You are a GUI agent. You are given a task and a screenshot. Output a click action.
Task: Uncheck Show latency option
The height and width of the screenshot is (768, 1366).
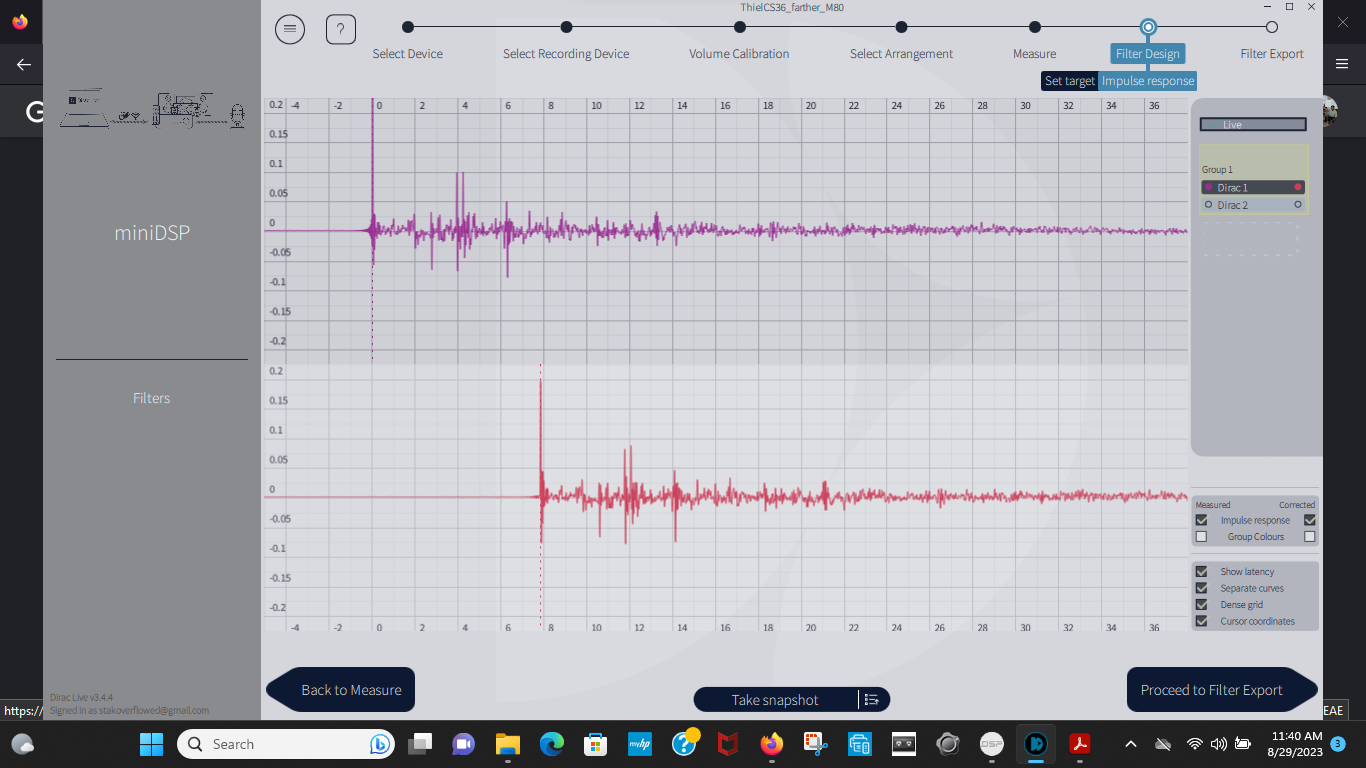click(1202, 572)
